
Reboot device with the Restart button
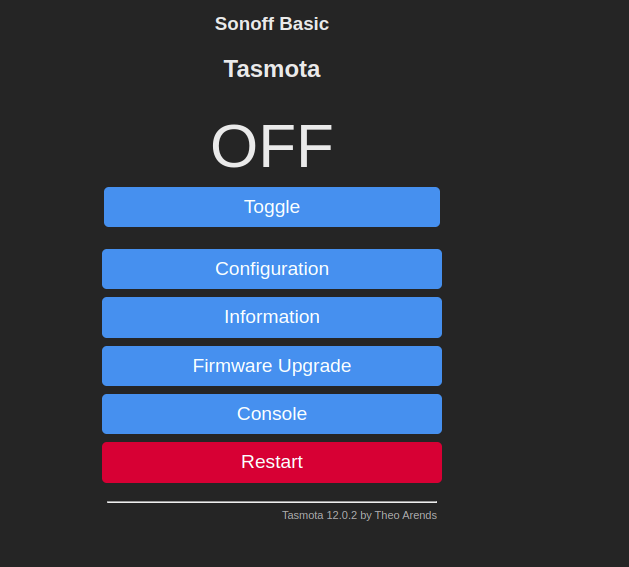click(272, 462)
